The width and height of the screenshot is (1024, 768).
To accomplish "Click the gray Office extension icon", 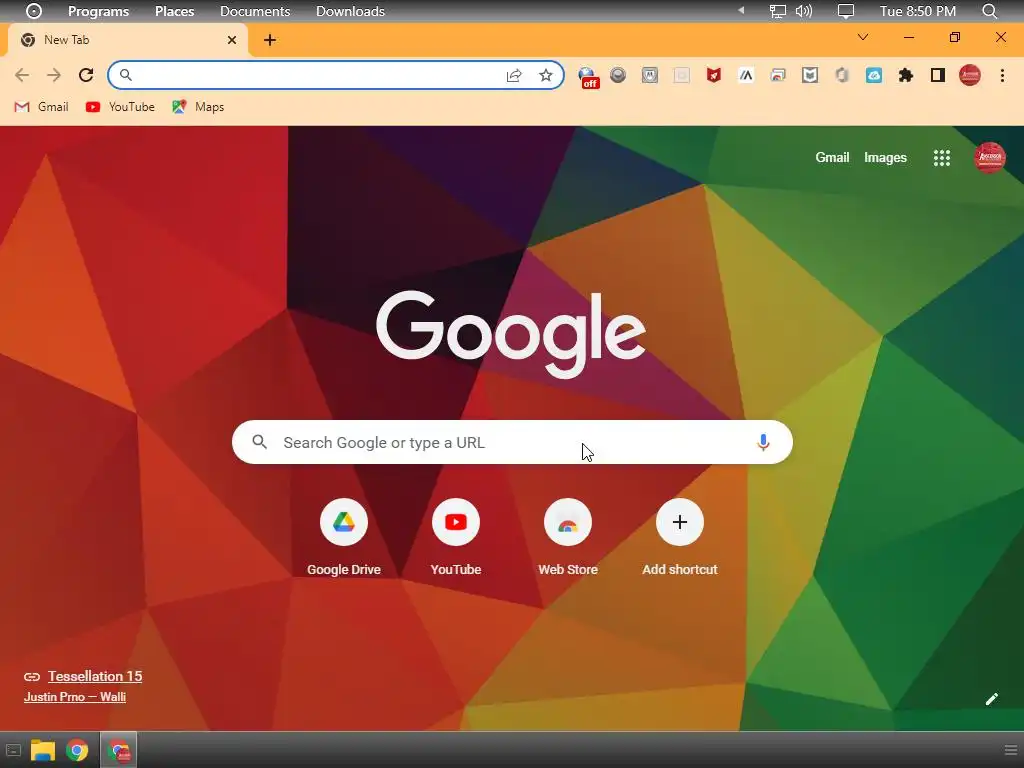I will [x=842, y=75].
